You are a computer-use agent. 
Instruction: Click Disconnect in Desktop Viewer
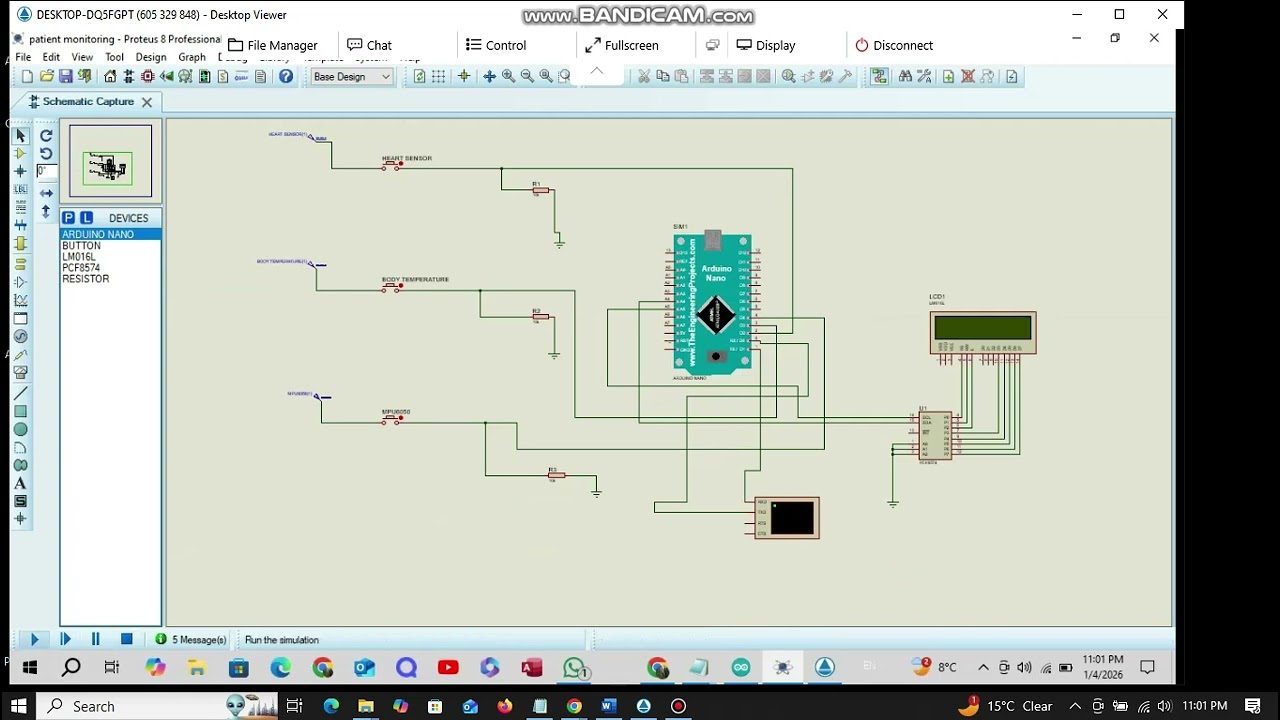click(x=894, y=45)
